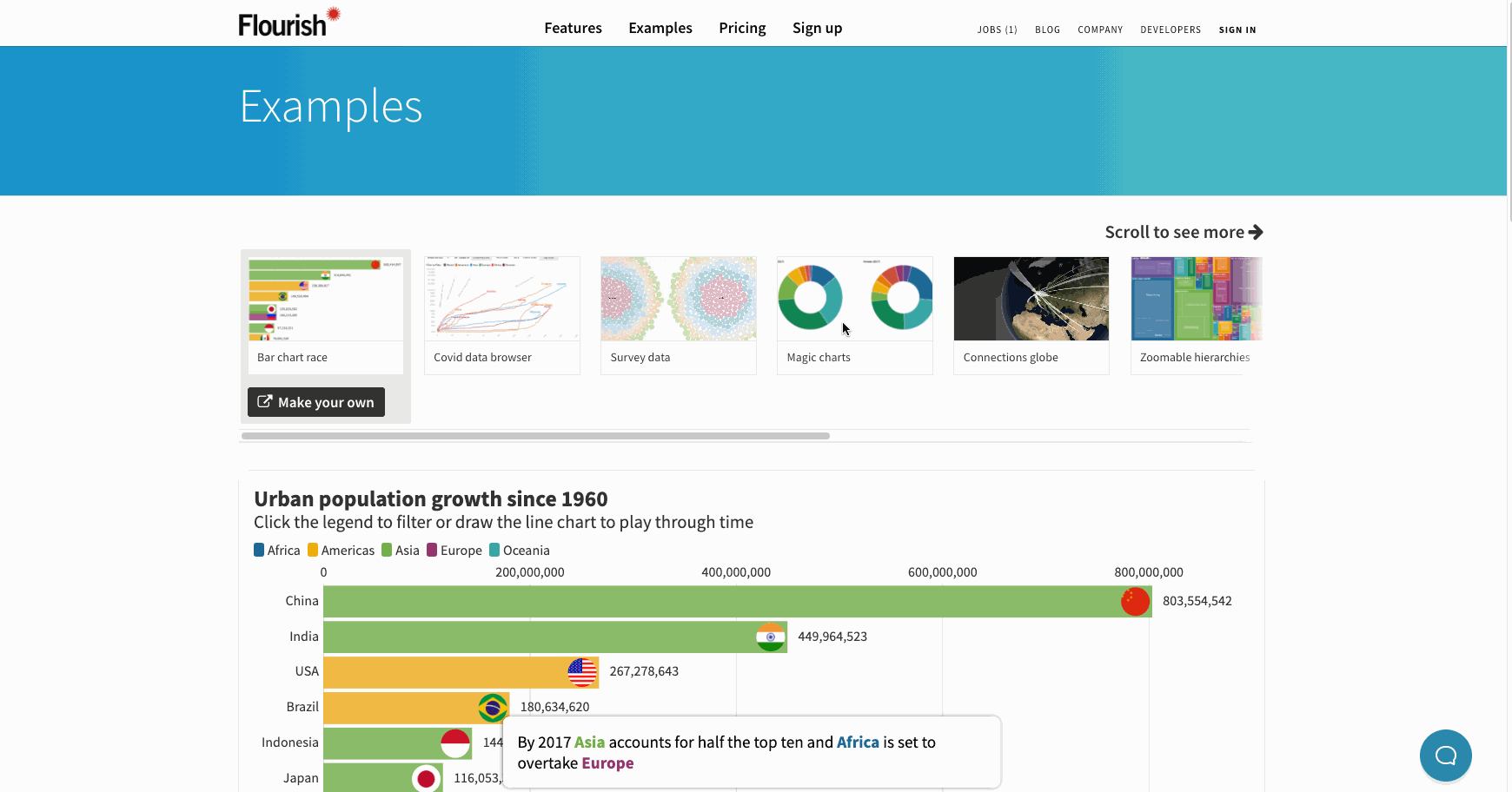Toggle the Africa legend filter
Screen dimensions: 1512x792
click(x=277, y=551)
